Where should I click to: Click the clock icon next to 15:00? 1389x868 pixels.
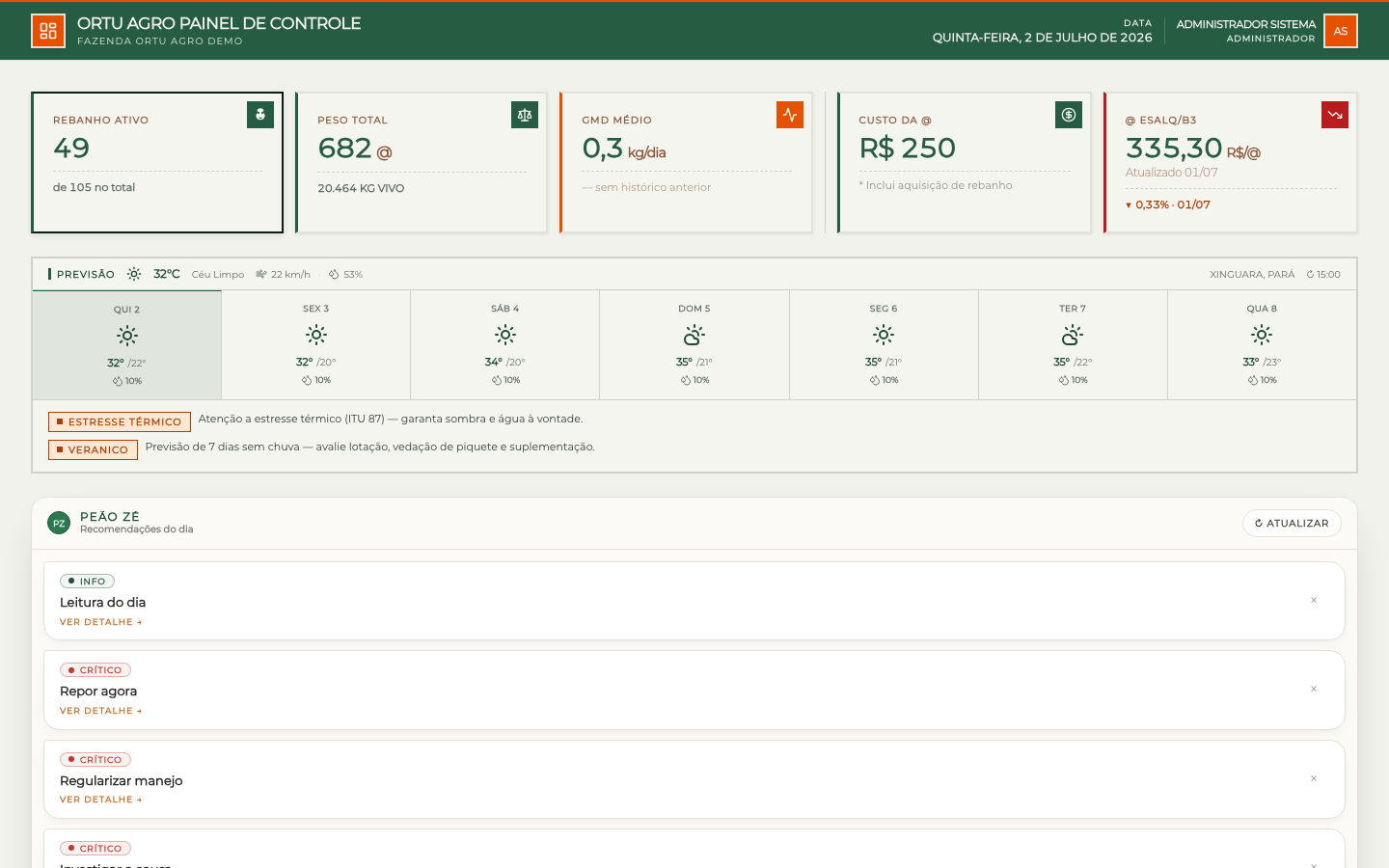point(1311,275)
